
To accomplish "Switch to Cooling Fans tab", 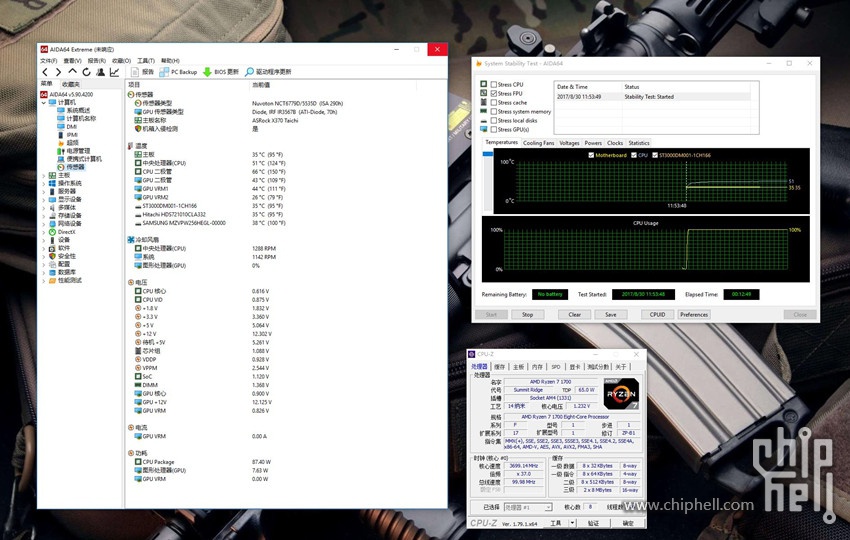I will [x=539, y=143].
